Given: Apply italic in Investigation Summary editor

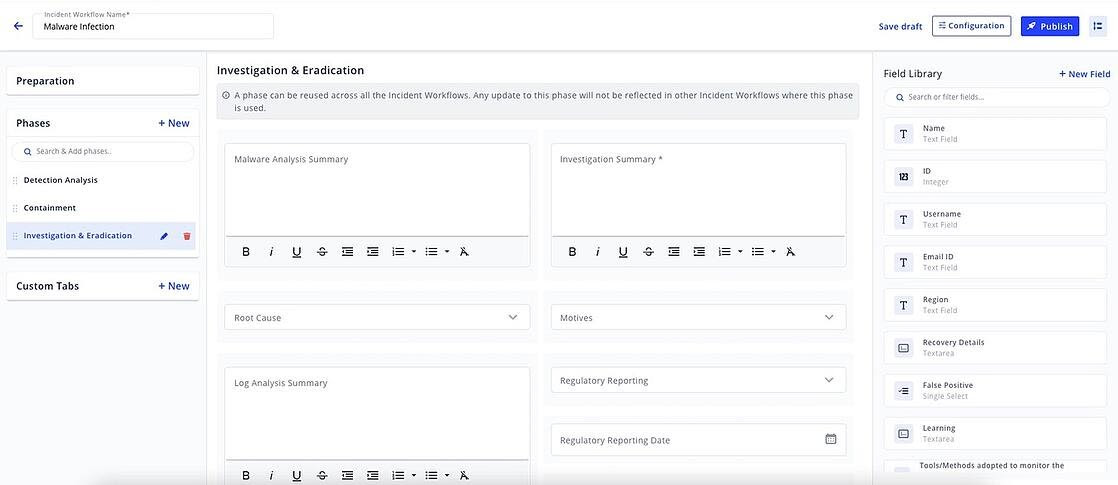Looking at the screenshot, I should click(x=597, y=252).
